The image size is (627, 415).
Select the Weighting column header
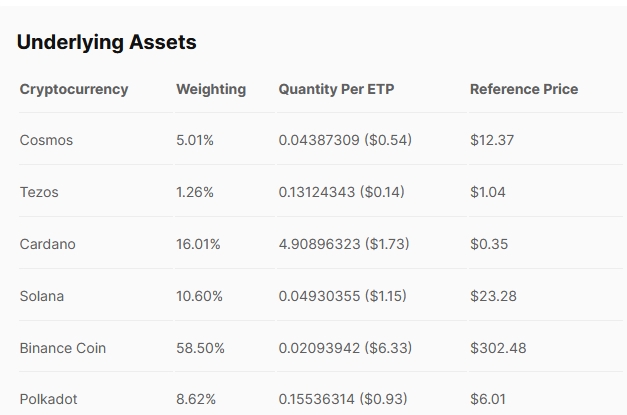[211, 89]
